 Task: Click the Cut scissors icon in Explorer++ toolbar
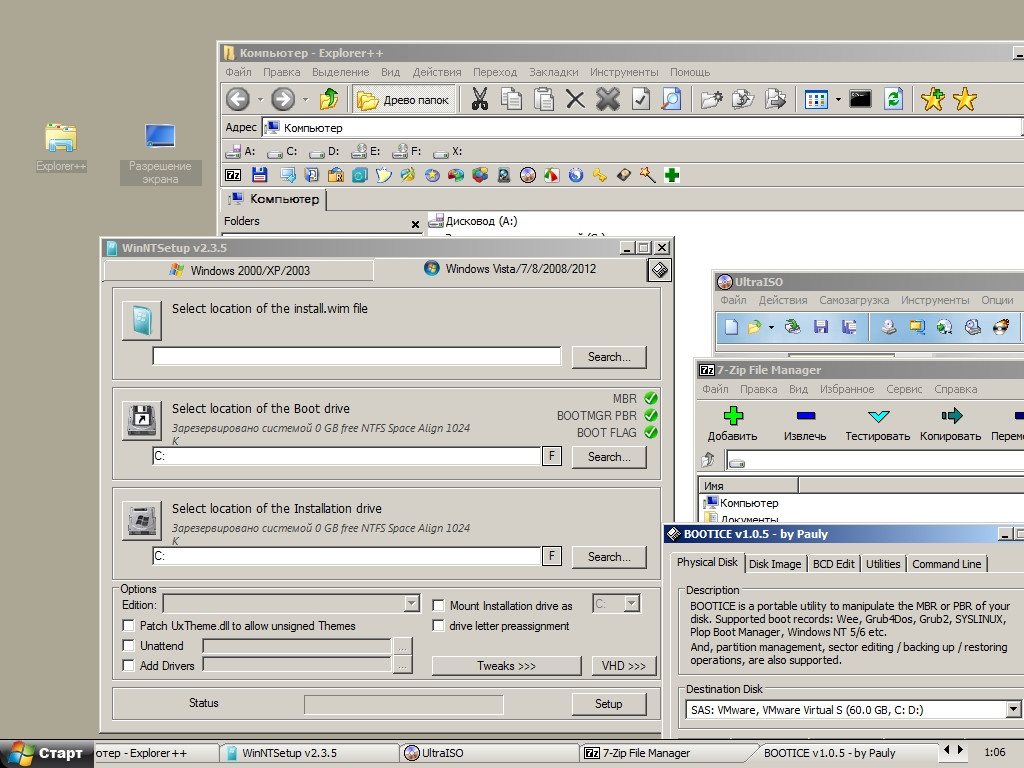pos(479,99)
